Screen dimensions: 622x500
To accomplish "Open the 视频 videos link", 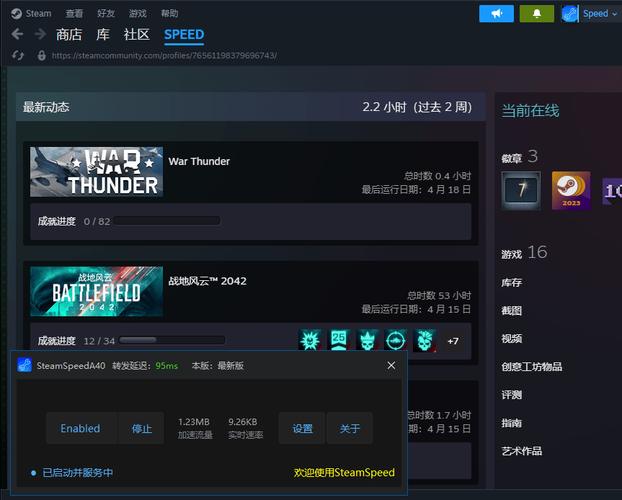I will 512,338.
